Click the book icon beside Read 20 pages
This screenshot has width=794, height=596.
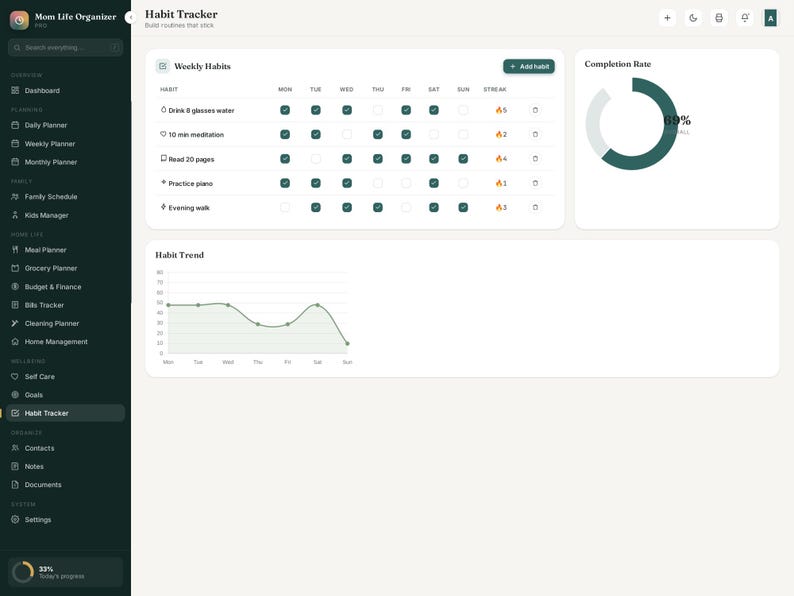click(163, 158)
